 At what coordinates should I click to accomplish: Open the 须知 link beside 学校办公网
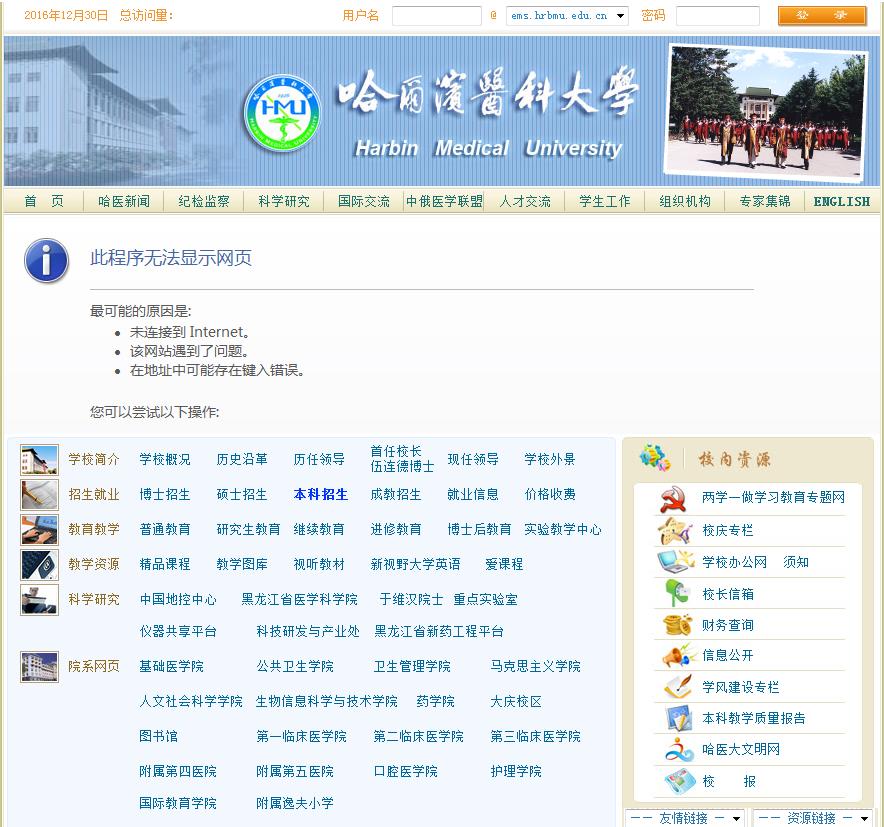795,562
